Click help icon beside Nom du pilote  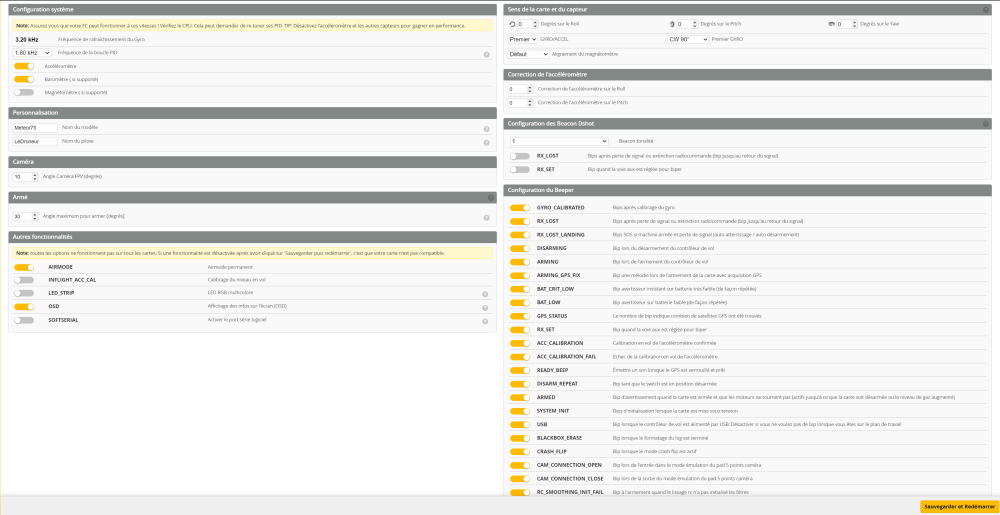point(486,142)
